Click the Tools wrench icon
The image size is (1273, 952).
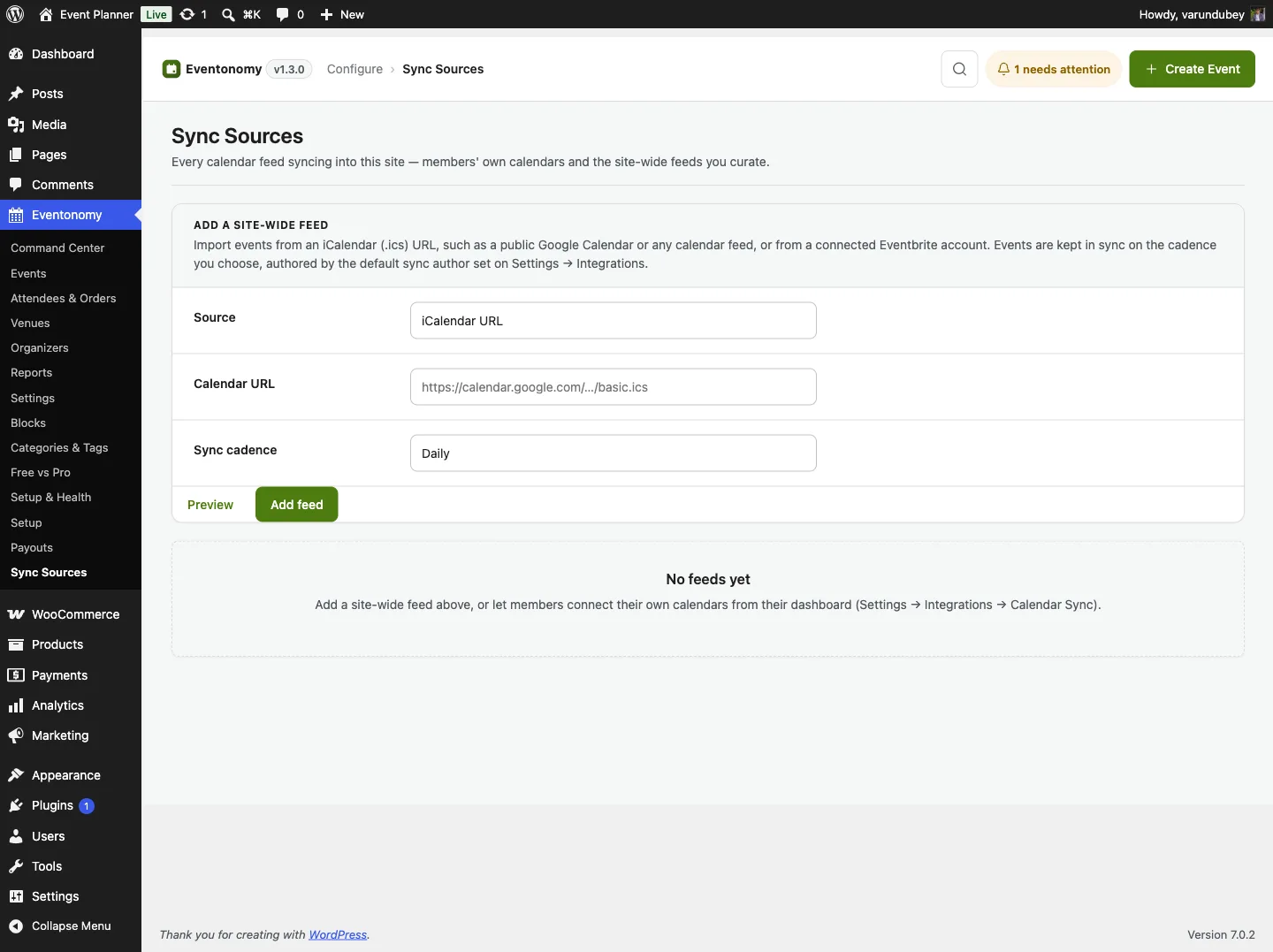pyautogui.click(x=16, y=866)
